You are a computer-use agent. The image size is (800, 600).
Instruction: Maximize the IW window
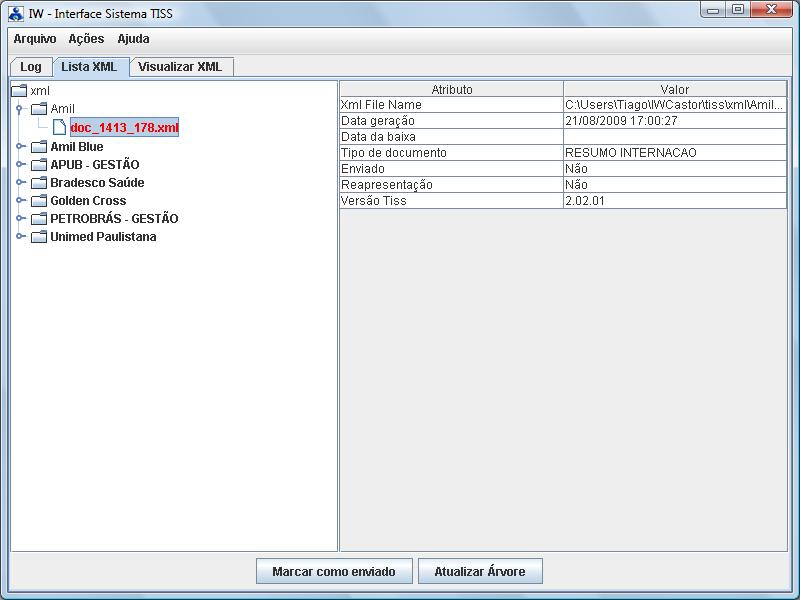click(738, 10)
